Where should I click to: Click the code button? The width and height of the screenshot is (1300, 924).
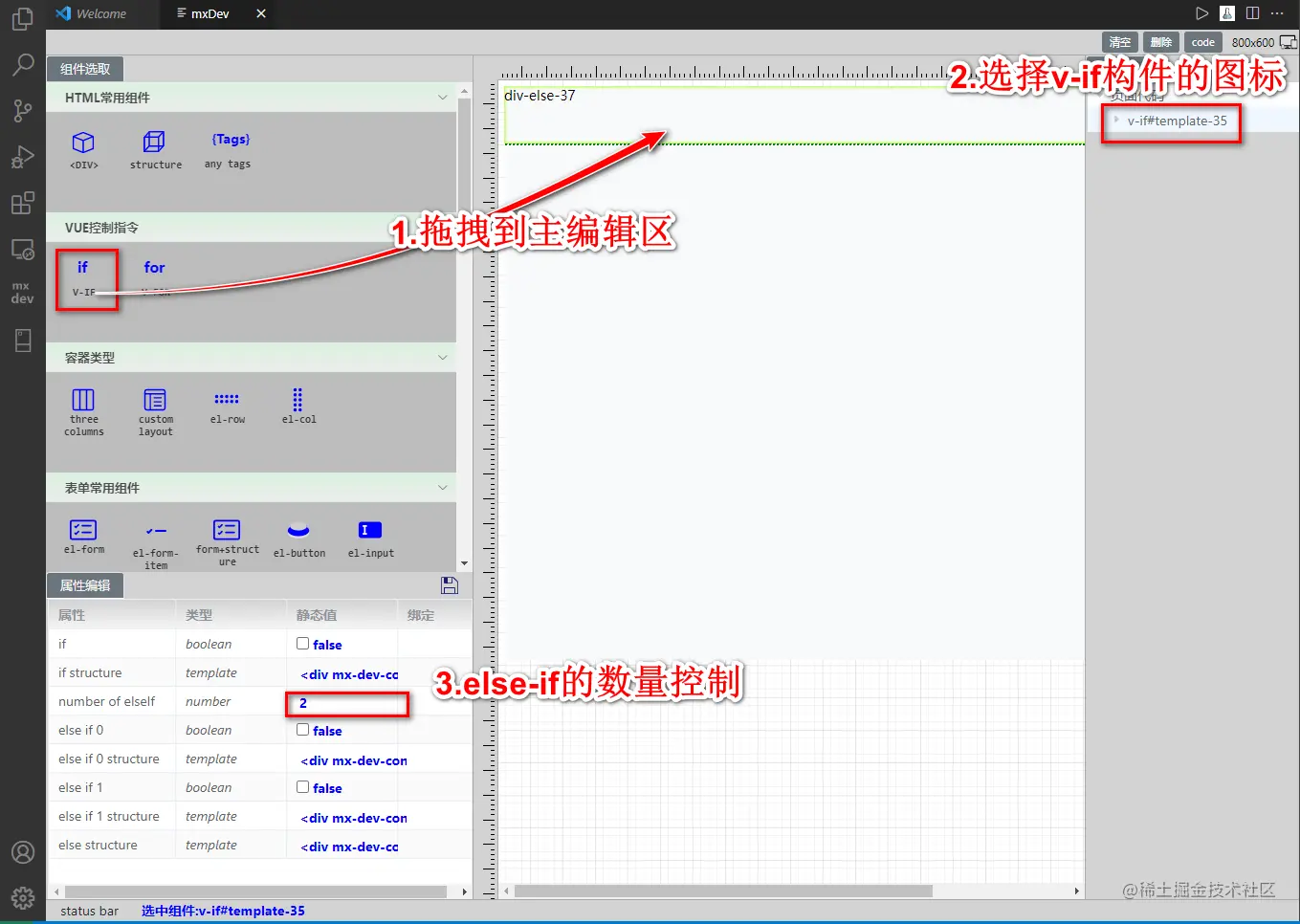click(x=1203, y=42)
